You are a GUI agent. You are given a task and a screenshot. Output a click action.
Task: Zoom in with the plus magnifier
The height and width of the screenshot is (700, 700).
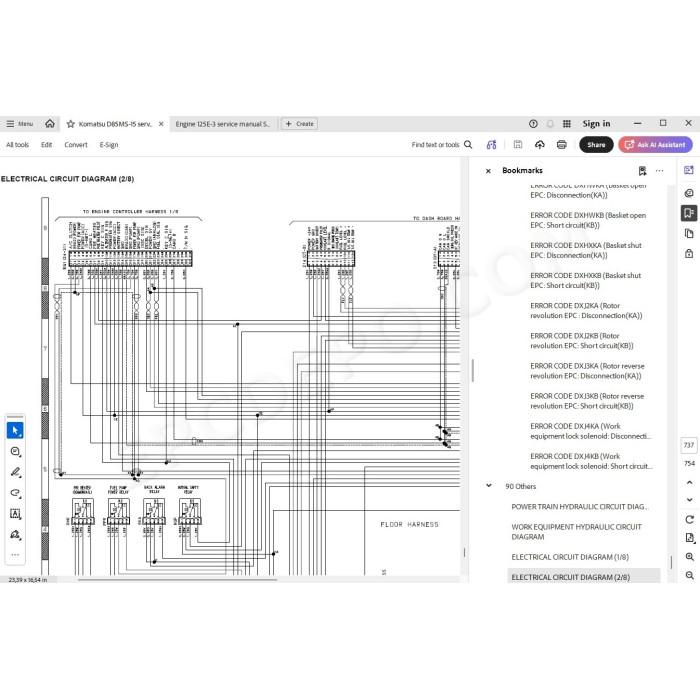pos(689,557)
